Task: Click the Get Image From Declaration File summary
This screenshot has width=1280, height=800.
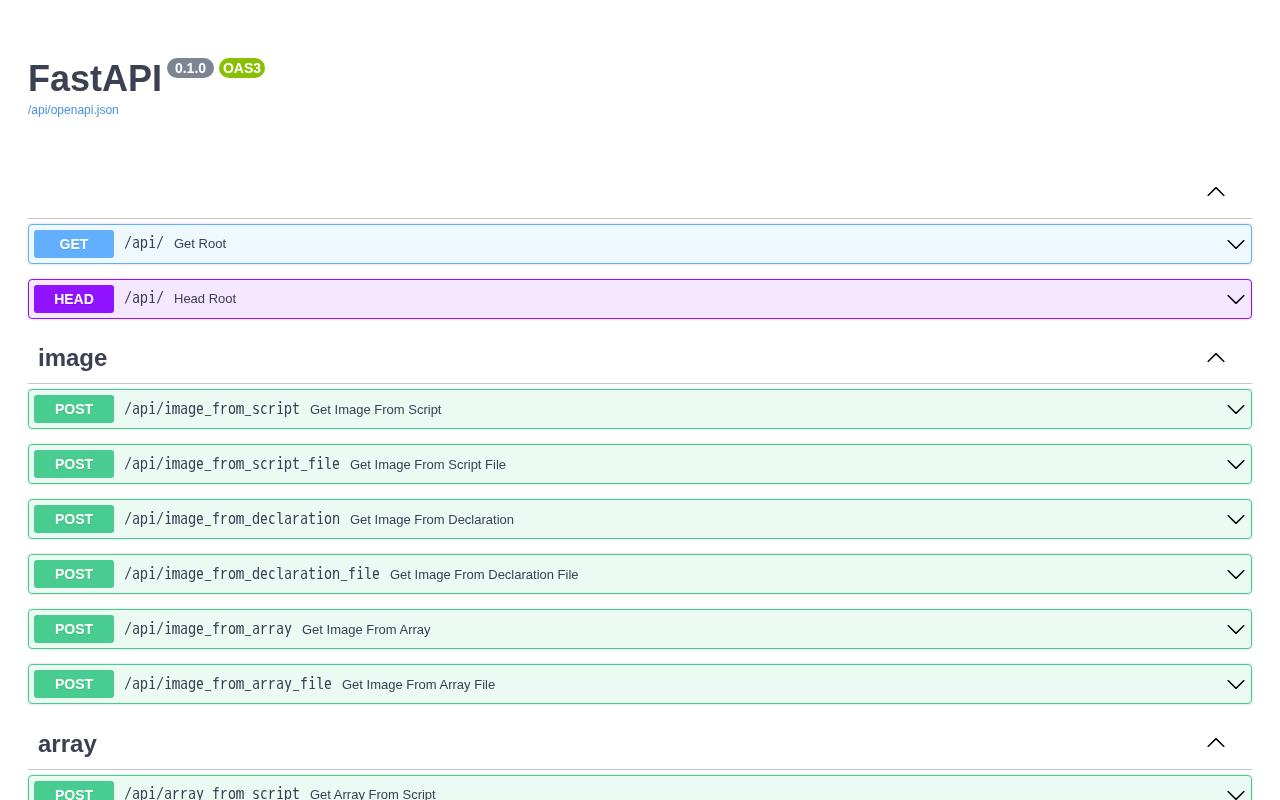Action: pyautogui.click(x=484, y=574)
